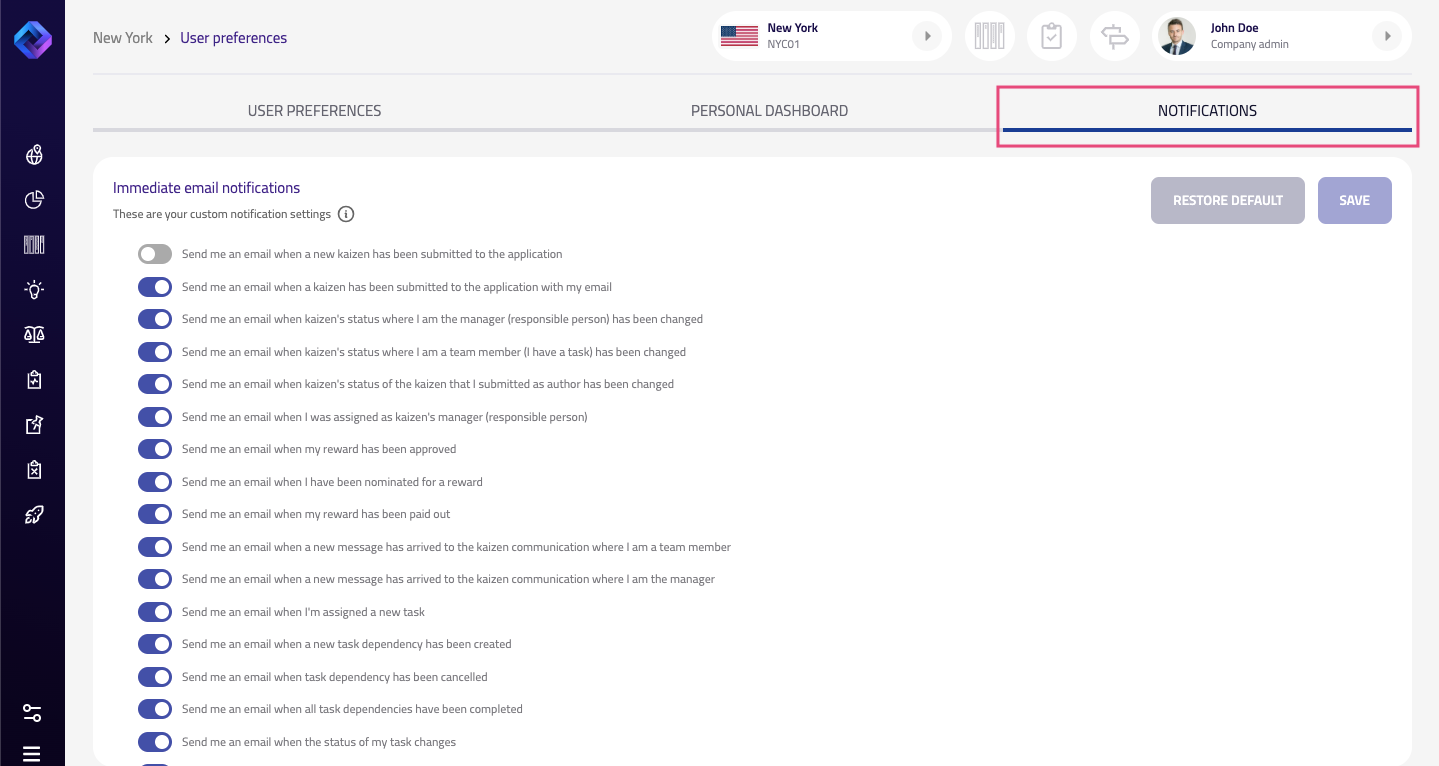Open the kanban columns icon in the sidebar
The image size is (1439, 766).
34,245
